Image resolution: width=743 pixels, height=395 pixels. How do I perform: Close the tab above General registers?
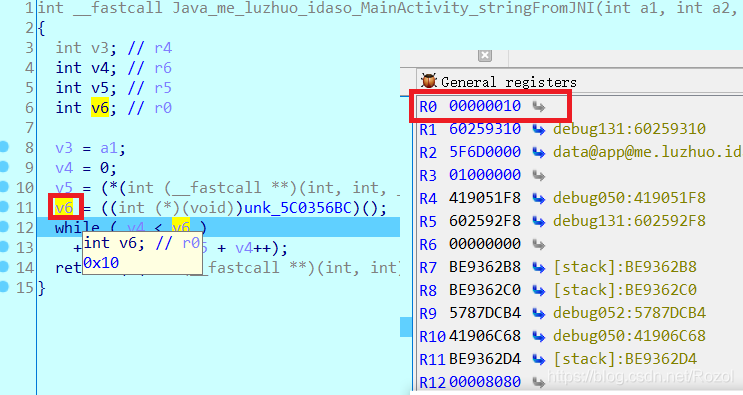click(x=485, y=55)
